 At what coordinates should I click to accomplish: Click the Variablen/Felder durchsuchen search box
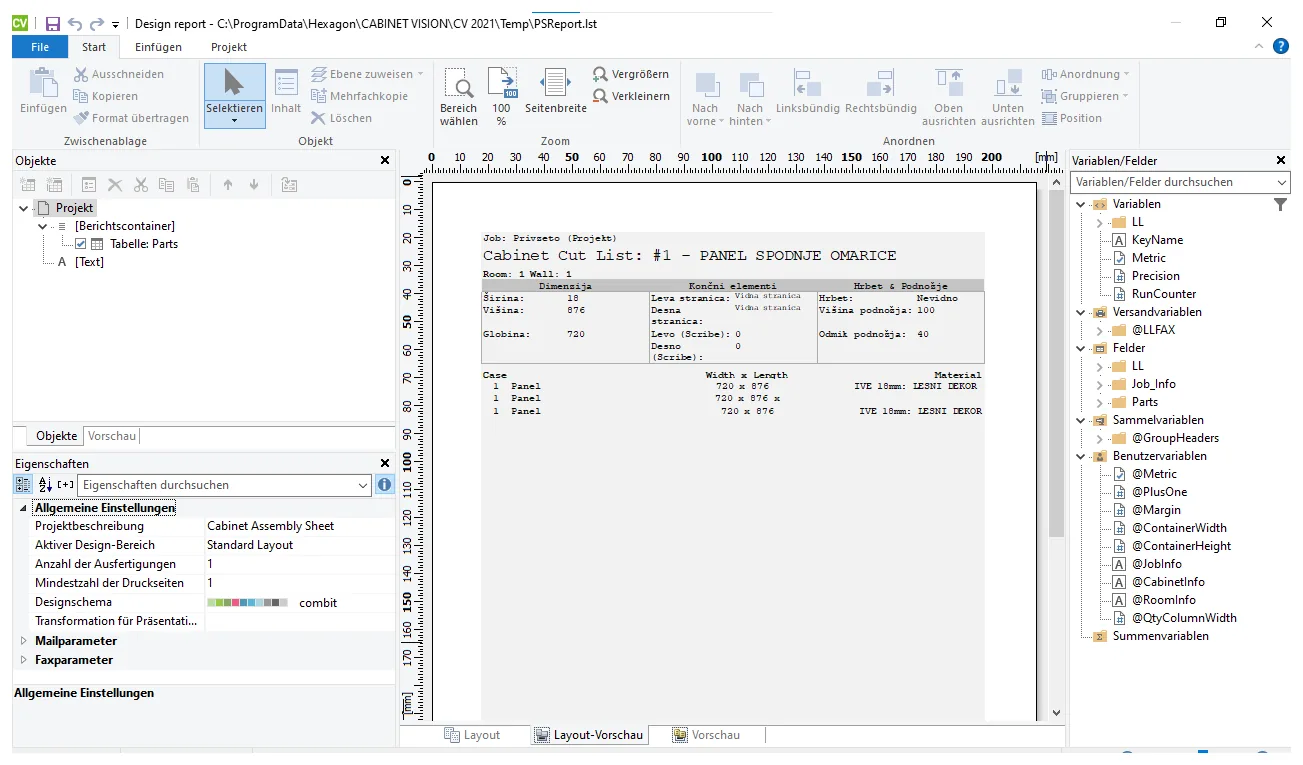[1180, 182]
